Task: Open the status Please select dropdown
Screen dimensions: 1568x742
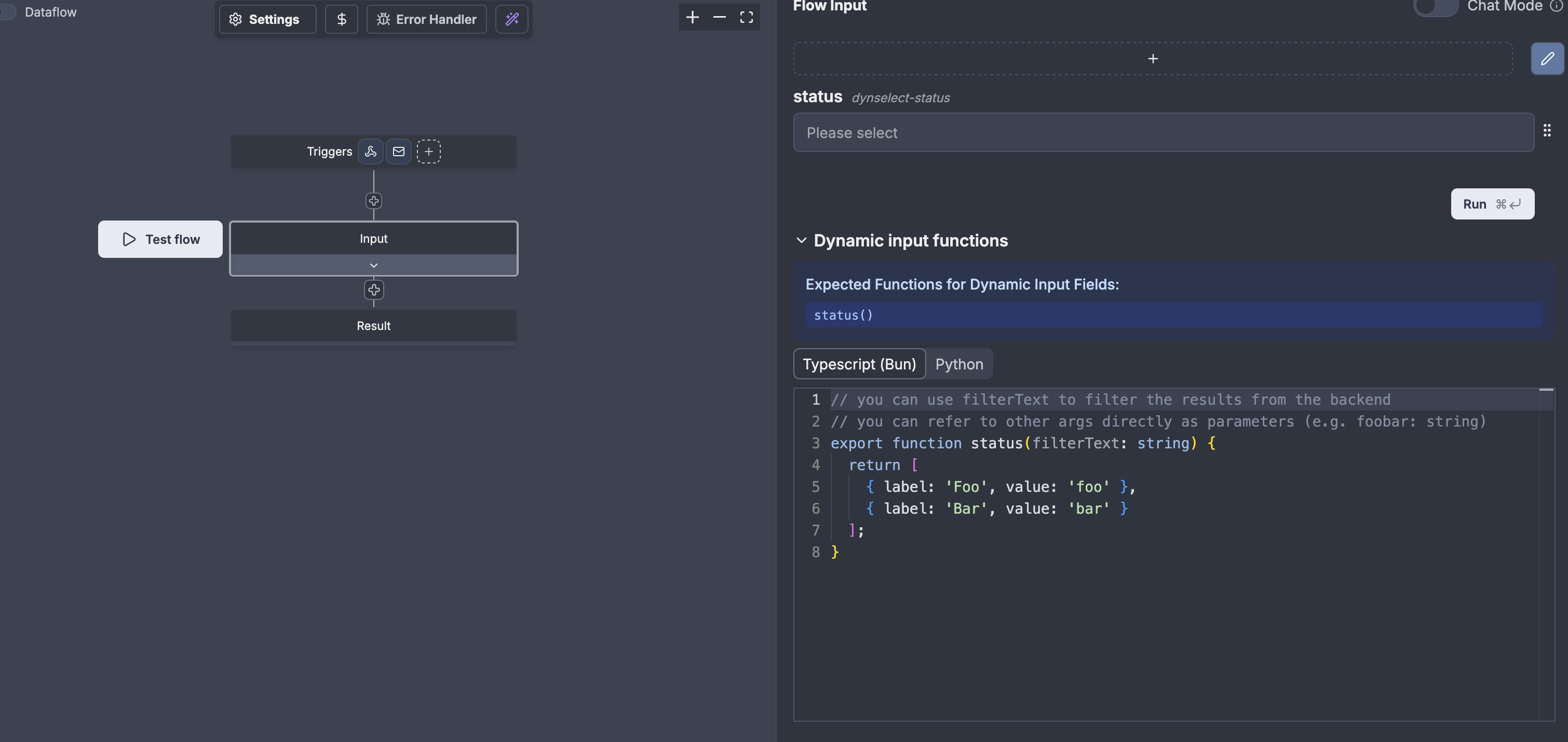Action: point(1163,133)
